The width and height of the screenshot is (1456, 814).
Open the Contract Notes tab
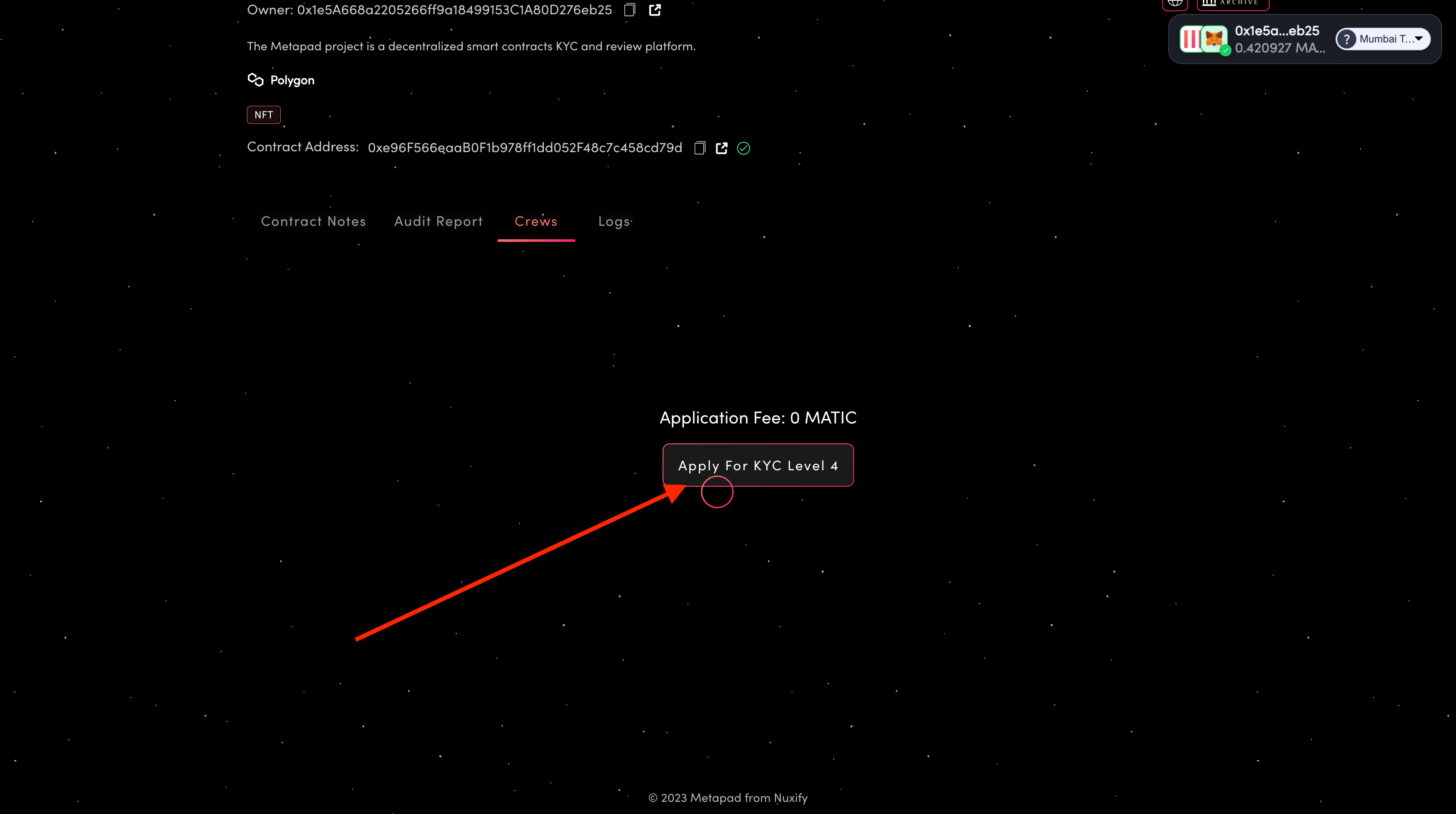313,221
